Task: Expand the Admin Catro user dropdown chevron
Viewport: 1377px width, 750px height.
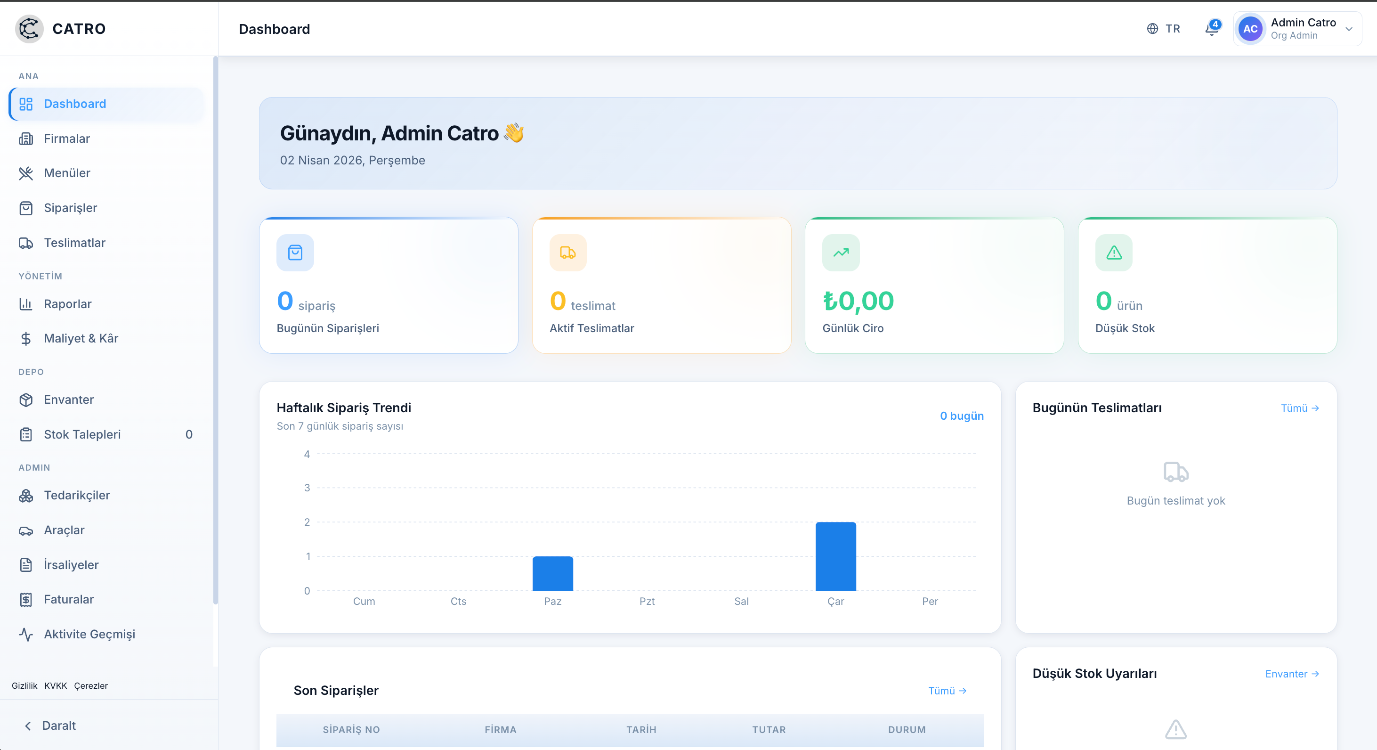Action: point(1348,30)
